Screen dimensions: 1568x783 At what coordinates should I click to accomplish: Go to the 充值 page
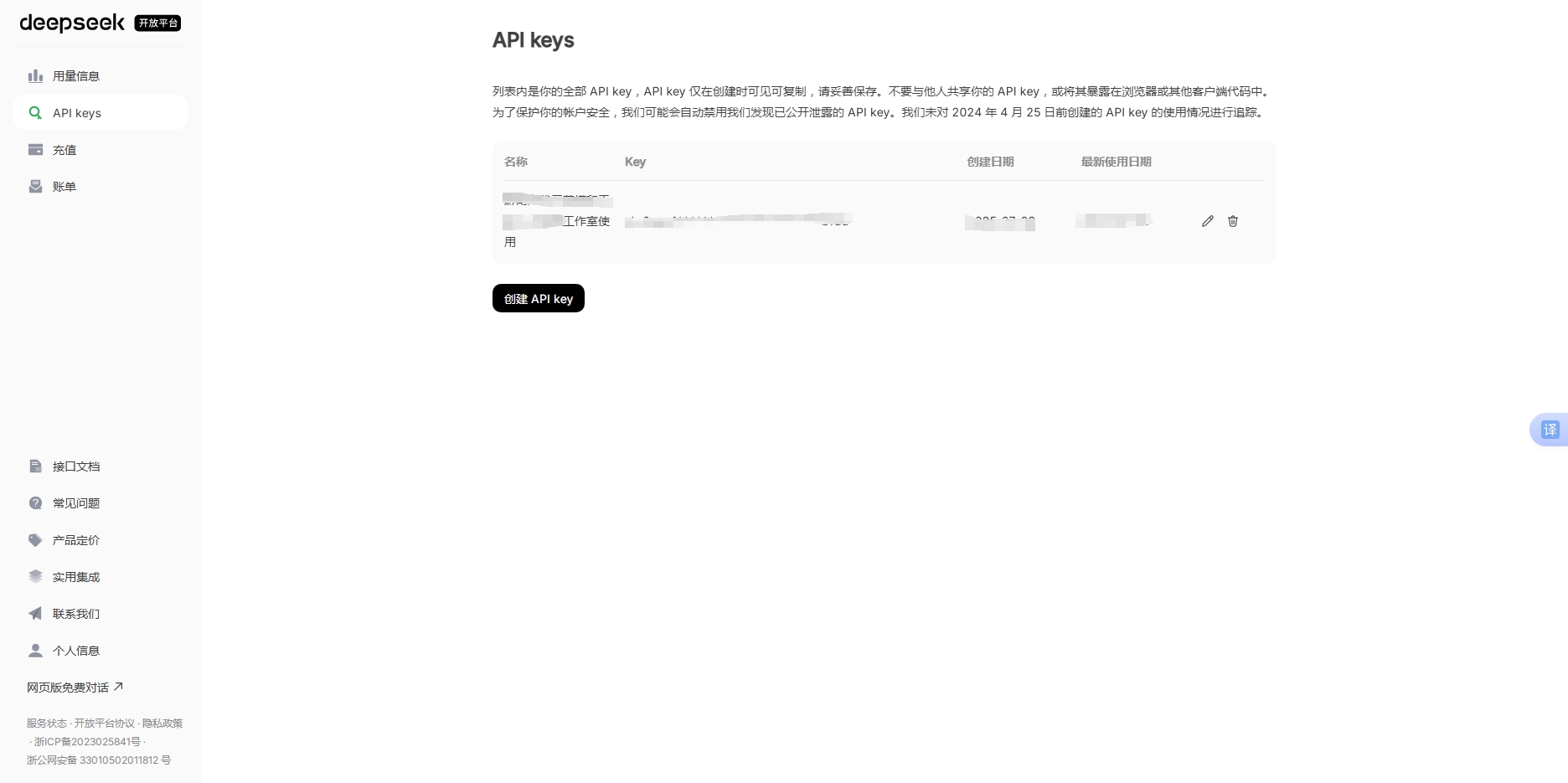[101, 150]
